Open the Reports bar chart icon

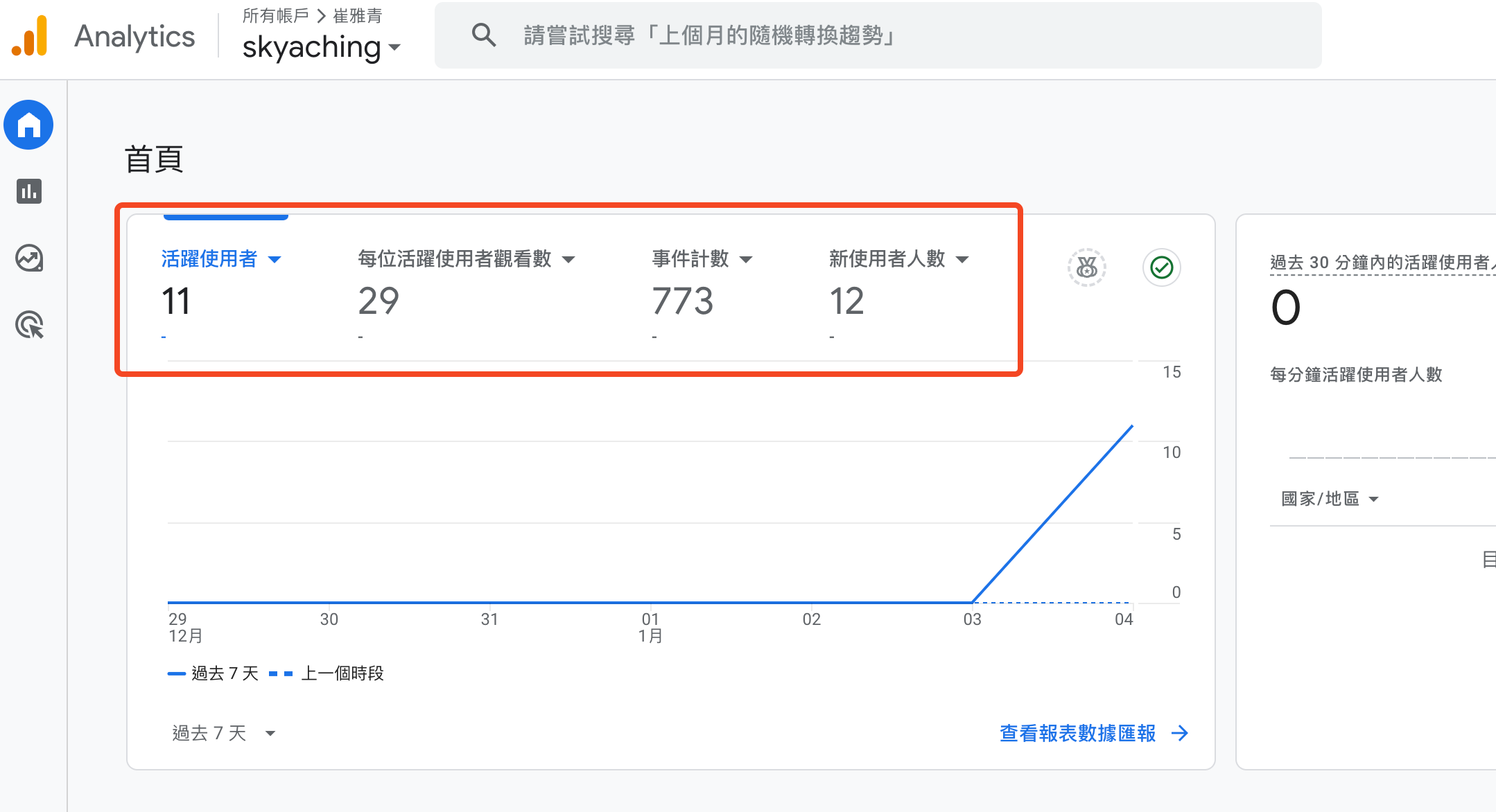(x=29, y=191)
